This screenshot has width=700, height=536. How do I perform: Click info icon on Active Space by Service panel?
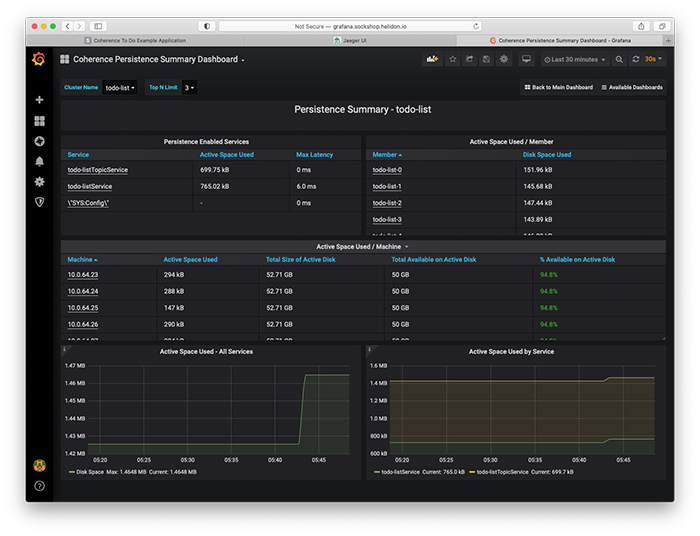point(369,349)
